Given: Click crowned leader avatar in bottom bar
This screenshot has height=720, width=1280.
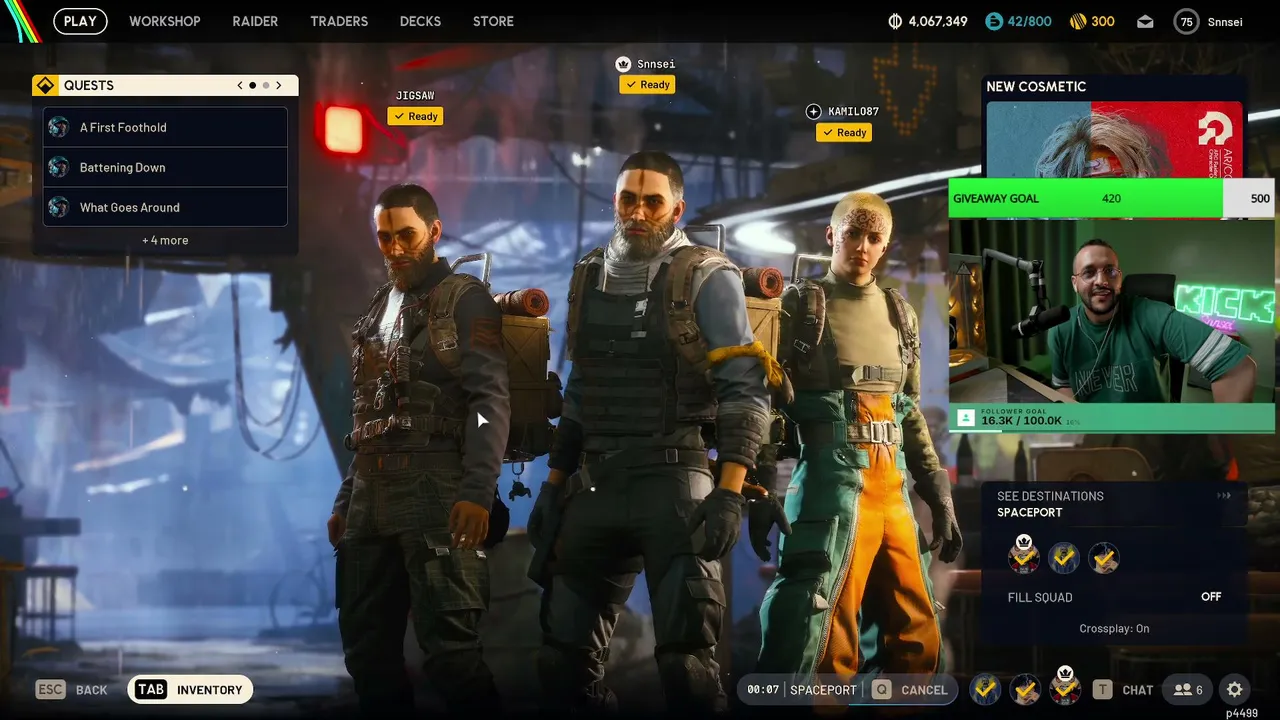Looking at the screenshot, I should tap(1065, 687).
